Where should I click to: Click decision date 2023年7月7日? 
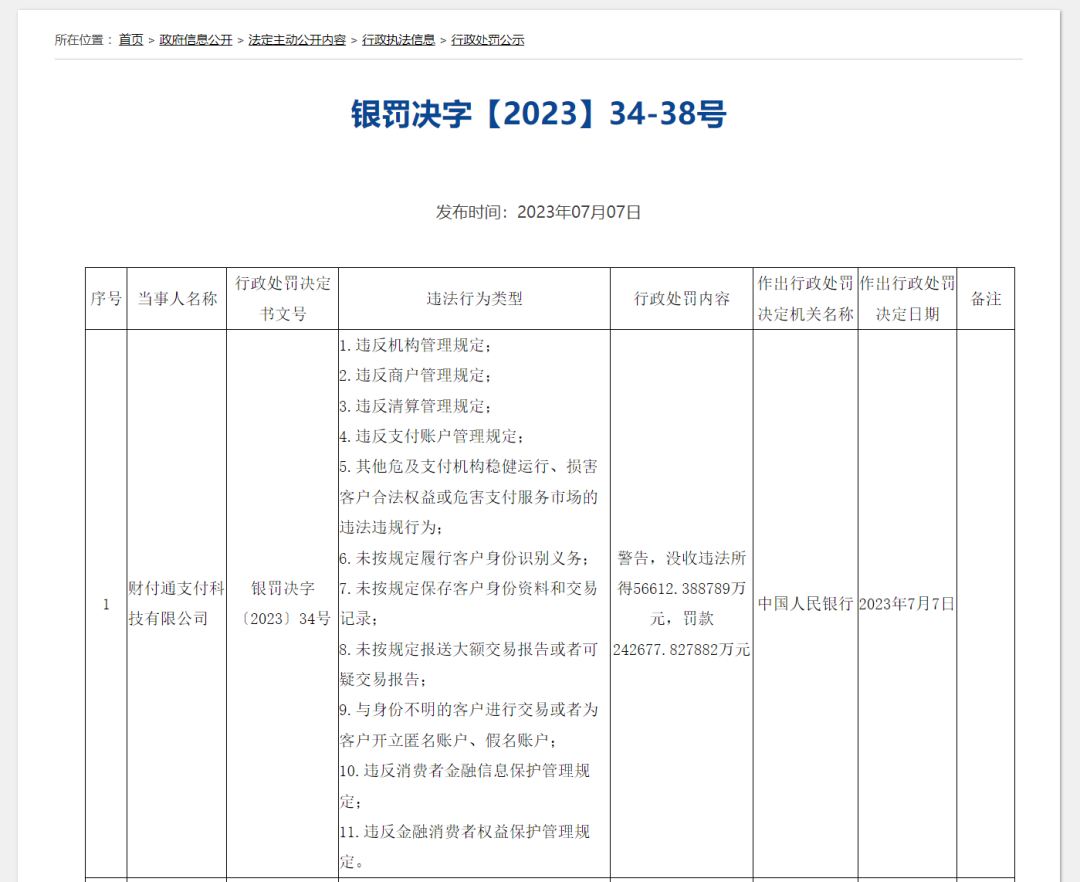pos(907,605)
